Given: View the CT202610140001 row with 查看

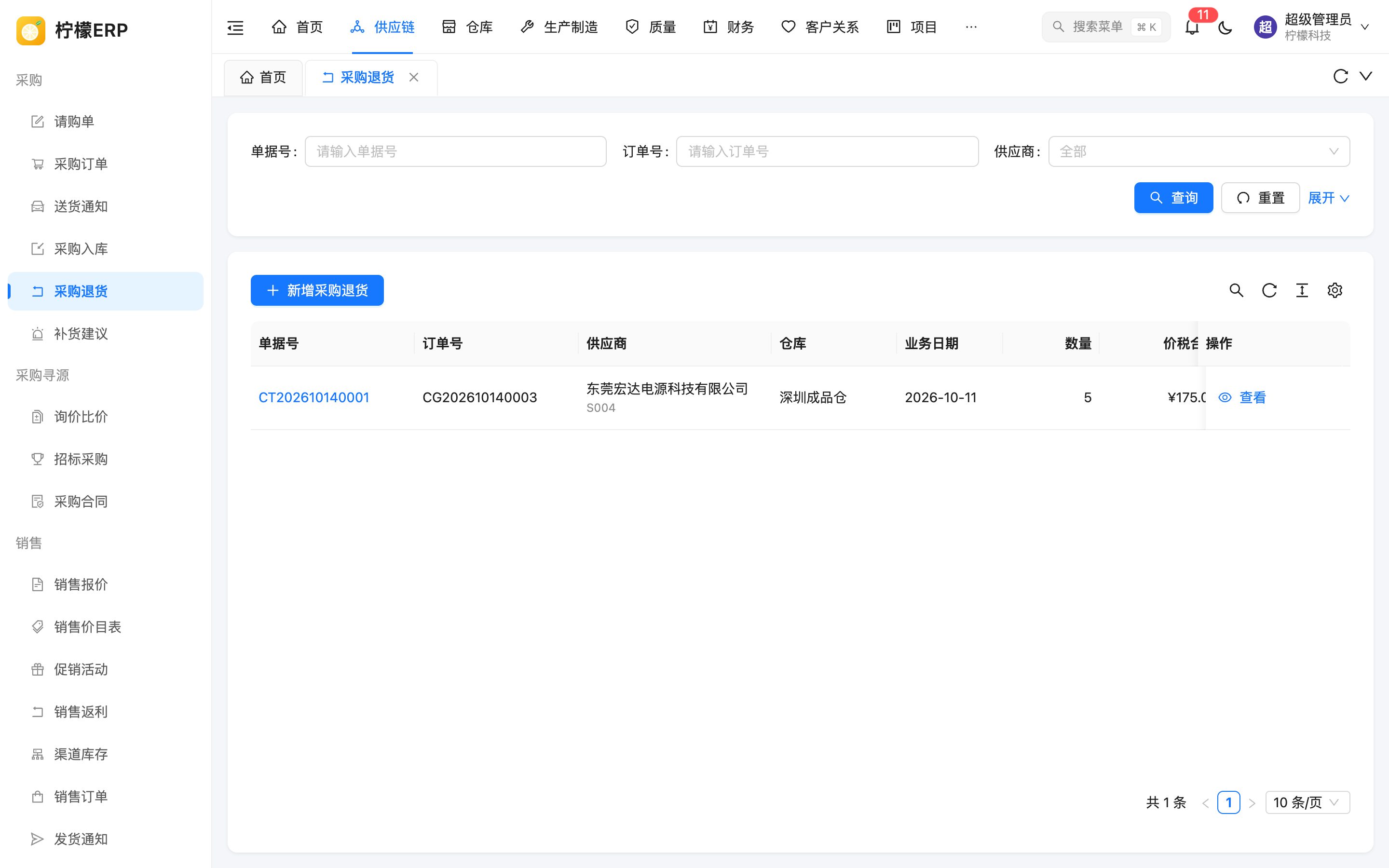Looking at the screenshot, I should [x=1242, y=397].
